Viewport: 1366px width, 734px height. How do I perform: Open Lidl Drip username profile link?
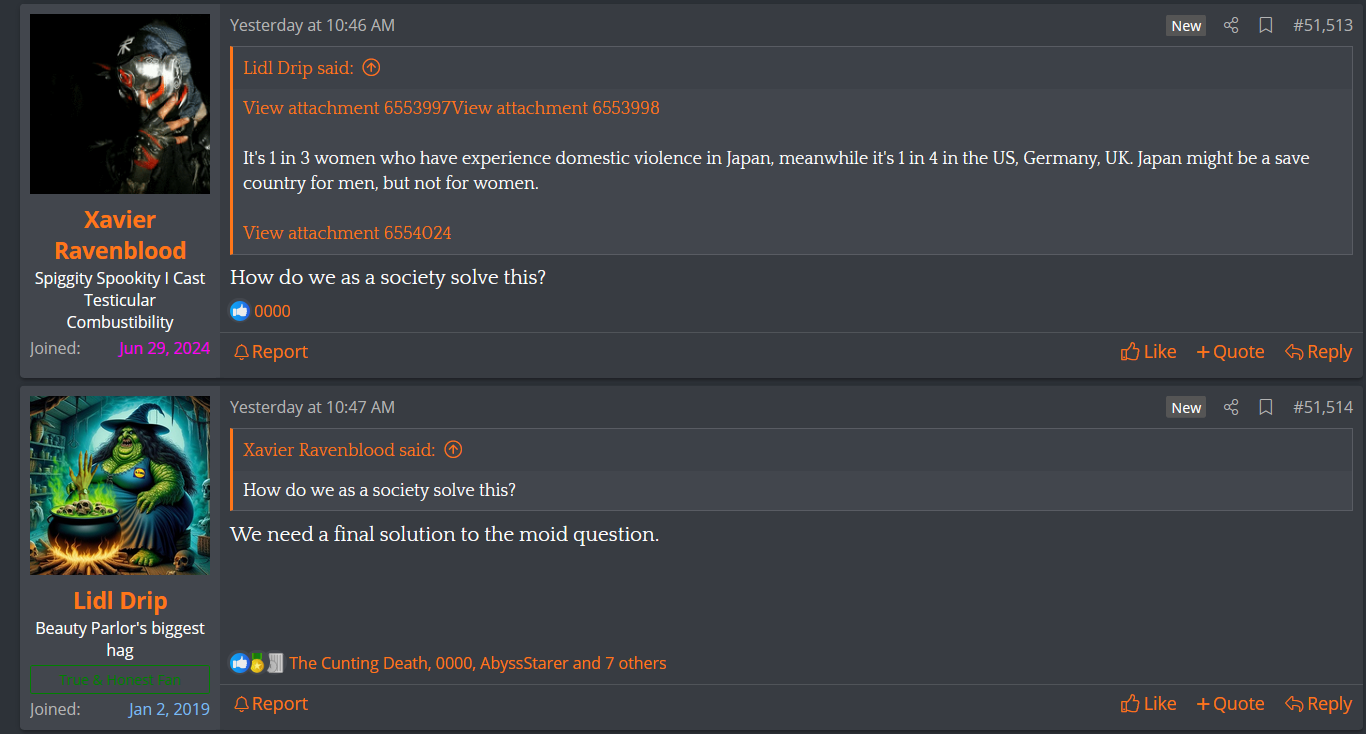pos(120,601)
